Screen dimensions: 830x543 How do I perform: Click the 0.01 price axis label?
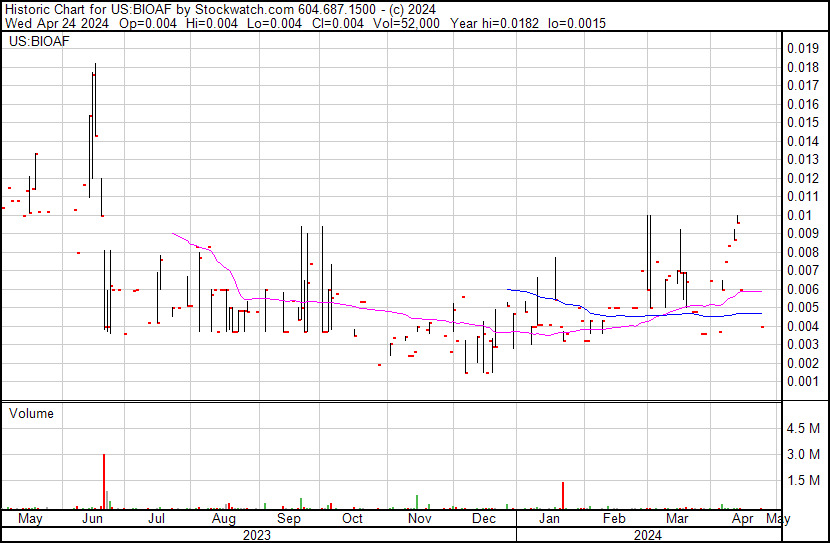point(799,215)
